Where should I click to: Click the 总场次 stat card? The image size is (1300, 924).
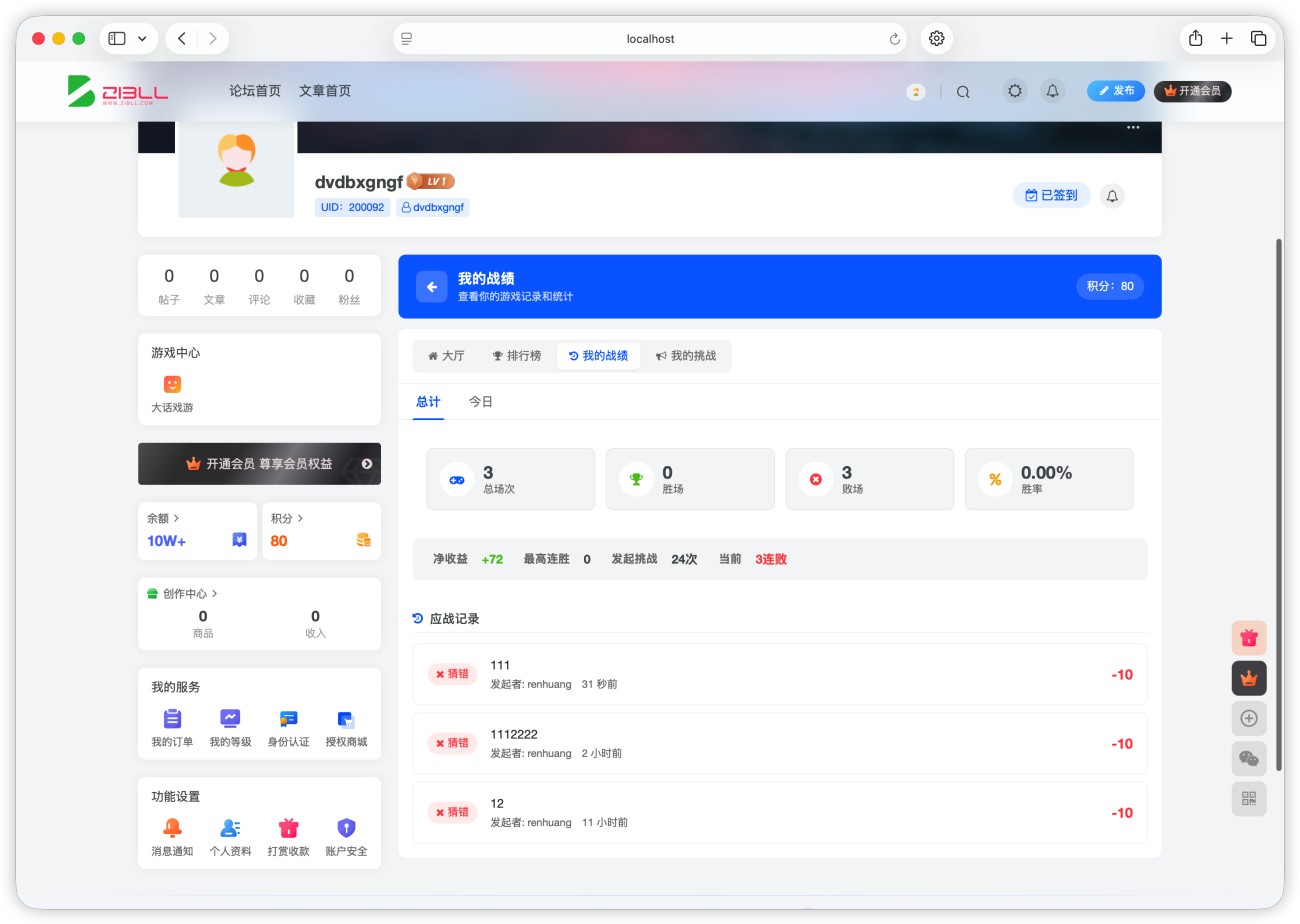[x=511, y=479]
